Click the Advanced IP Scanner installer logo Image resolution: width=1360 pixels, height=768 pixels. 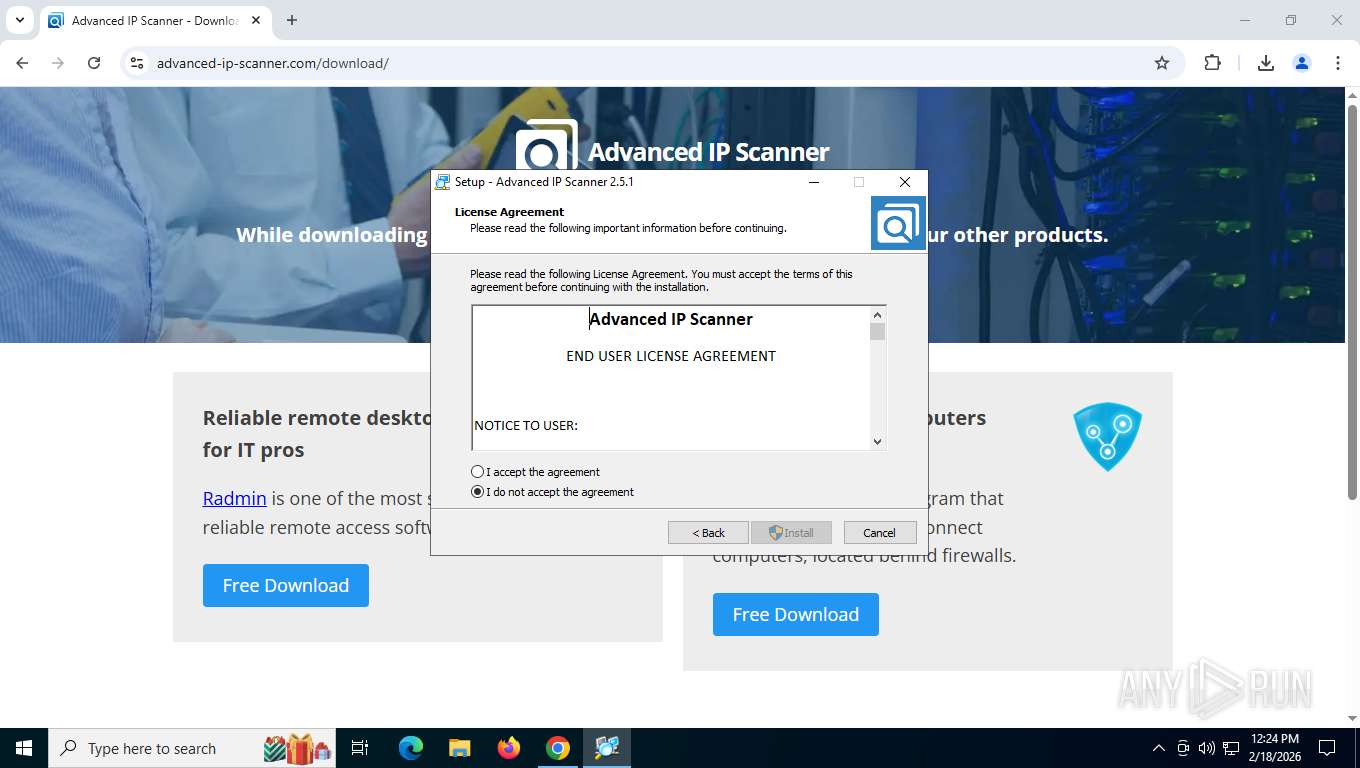pos(898,223)
